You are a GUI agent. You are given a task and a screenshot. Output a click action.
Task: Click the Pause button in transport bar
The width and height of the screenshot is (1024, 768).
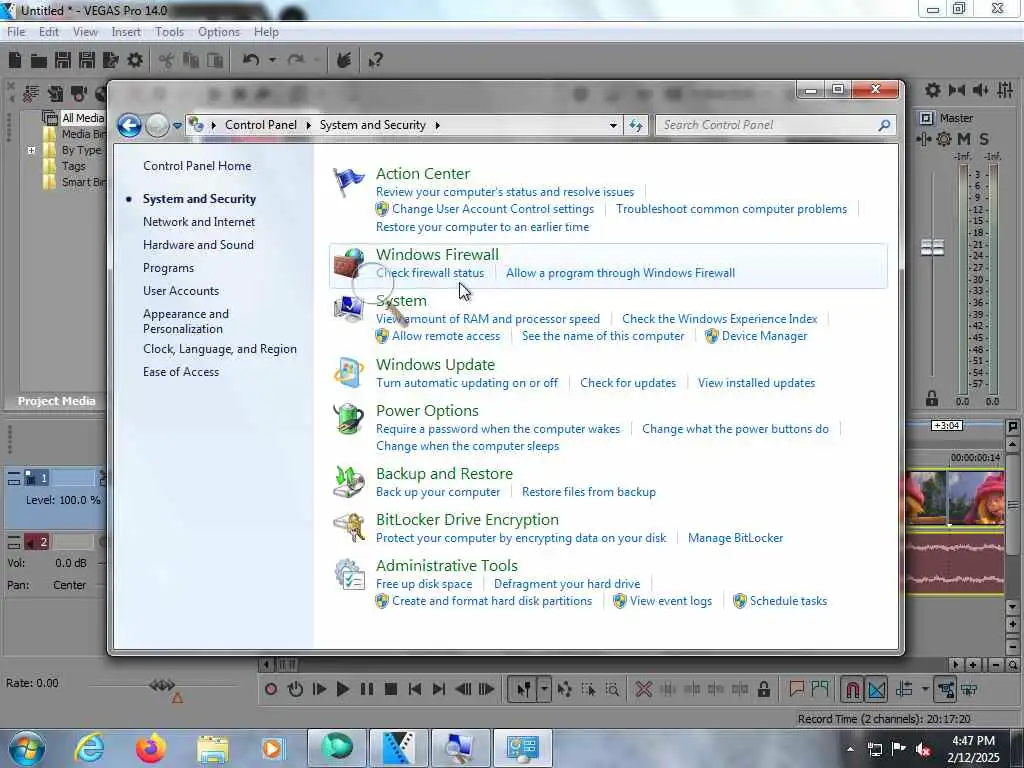367,689
